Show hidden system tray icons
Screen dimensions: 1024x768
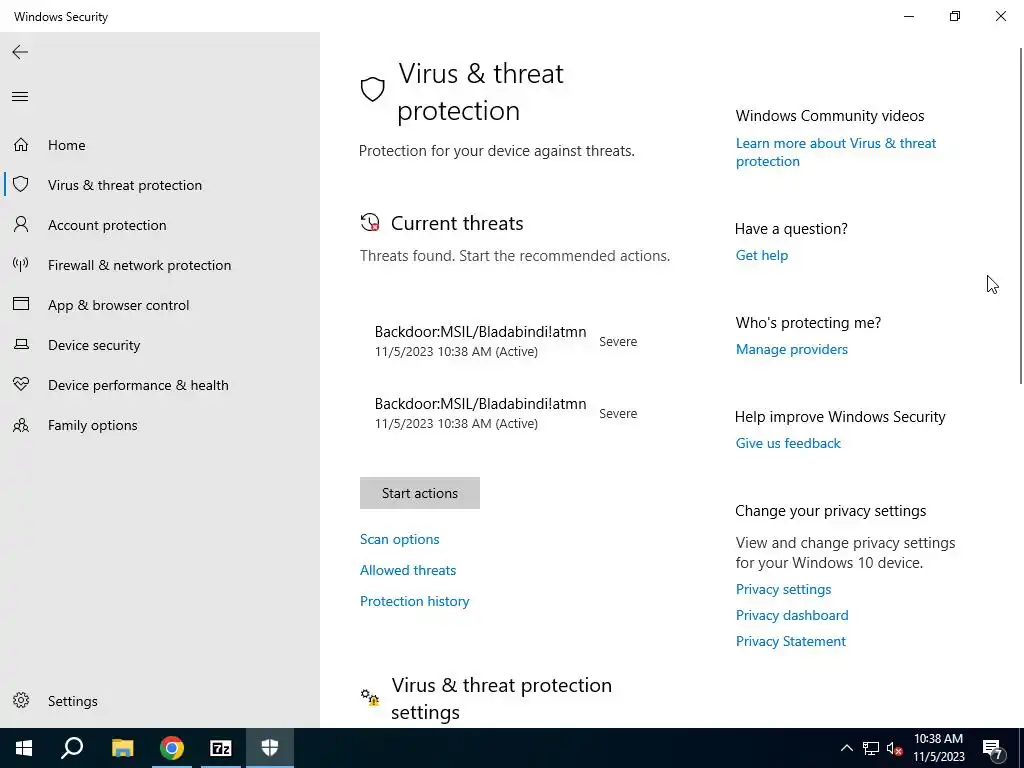[x=846, y=748]
